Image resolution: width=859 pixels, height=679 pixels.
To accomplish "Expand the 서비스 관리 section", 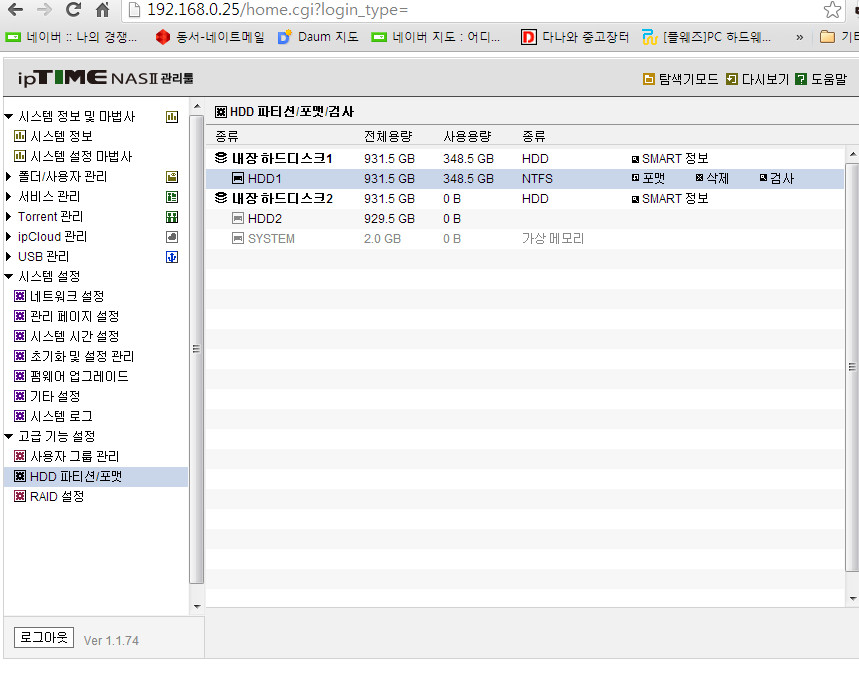I will coord(8,196).
